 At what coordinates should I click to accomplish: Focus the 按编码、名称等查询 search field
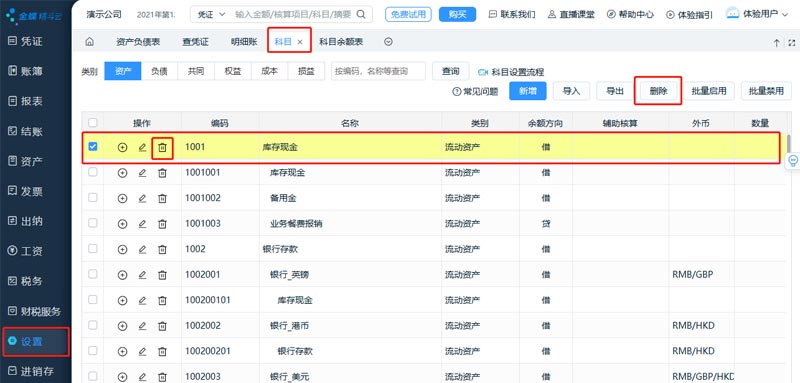[x=378, y=71]
